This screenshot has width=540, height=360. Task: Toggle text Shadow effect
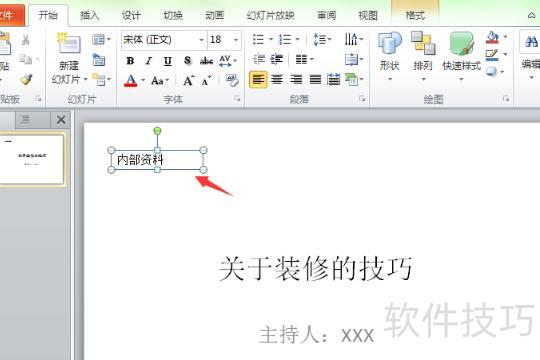click(187, 61)
